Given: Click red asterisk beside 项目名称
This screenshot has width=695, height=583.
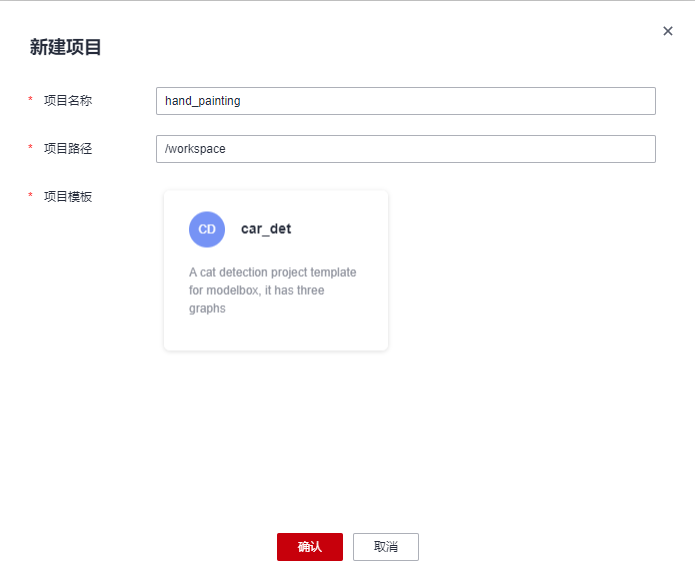Looking at the screenshot, I should tap(30, 99).
